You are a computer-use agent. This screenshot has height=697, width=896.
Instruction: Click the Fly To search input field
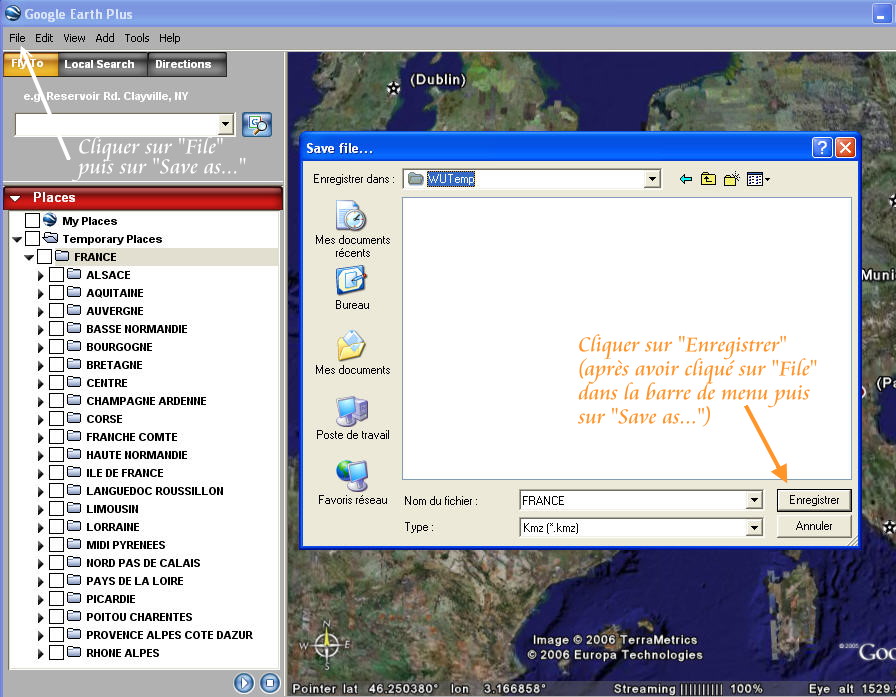117,124
